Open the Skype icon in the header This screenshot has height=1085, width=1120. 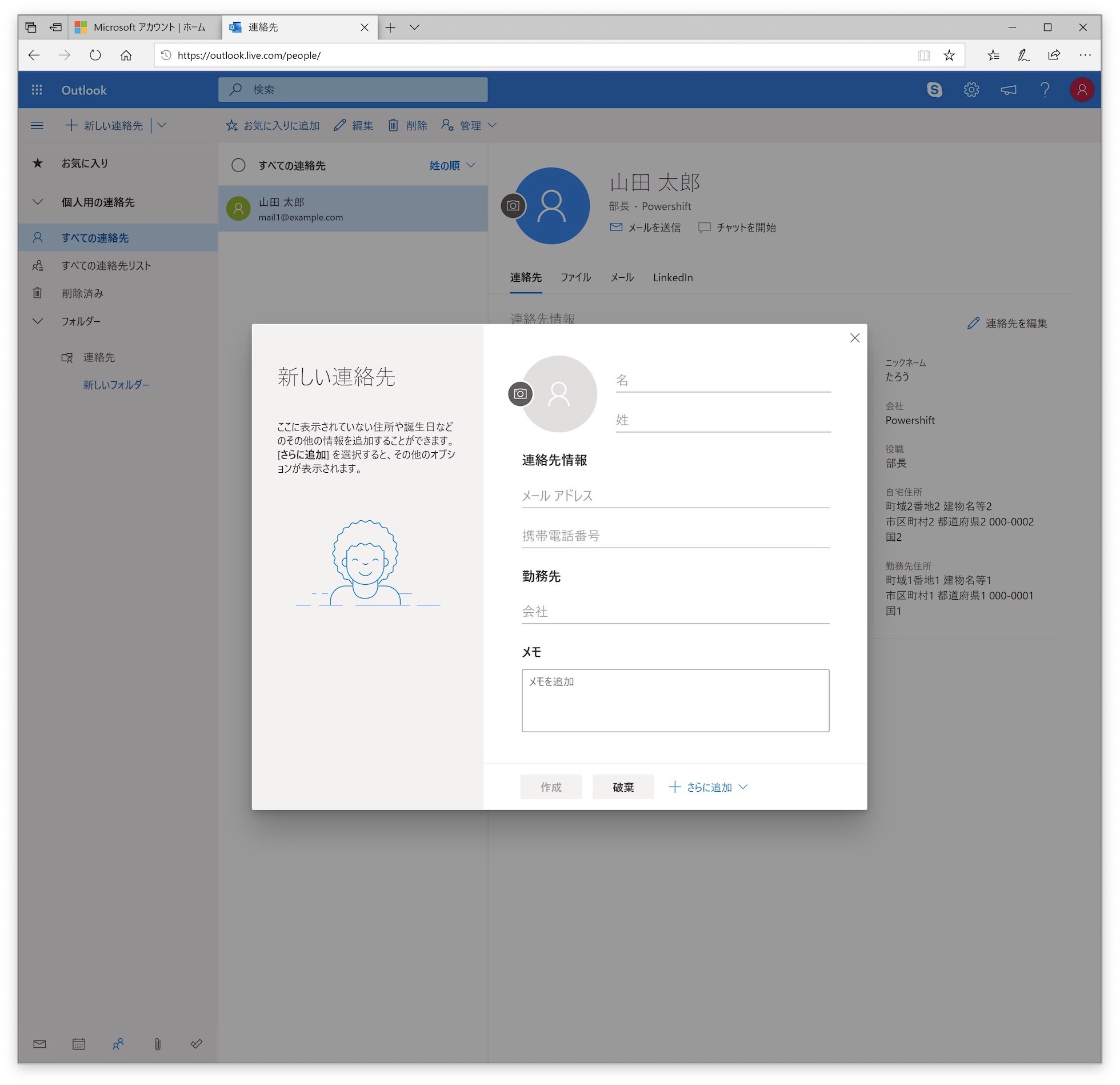(x=934, y=90)
